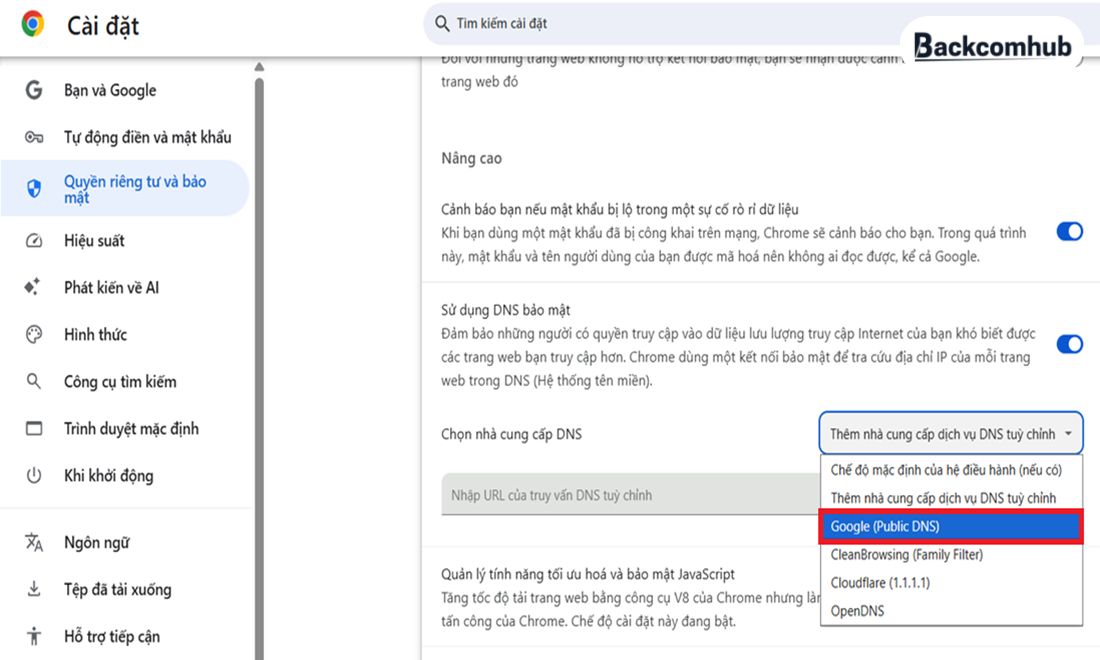Image resolution: width=1100 pixels, height=660 pixels.
Task: Select CleanBrowsing (Family Filter) option
Action: [951, 554]
